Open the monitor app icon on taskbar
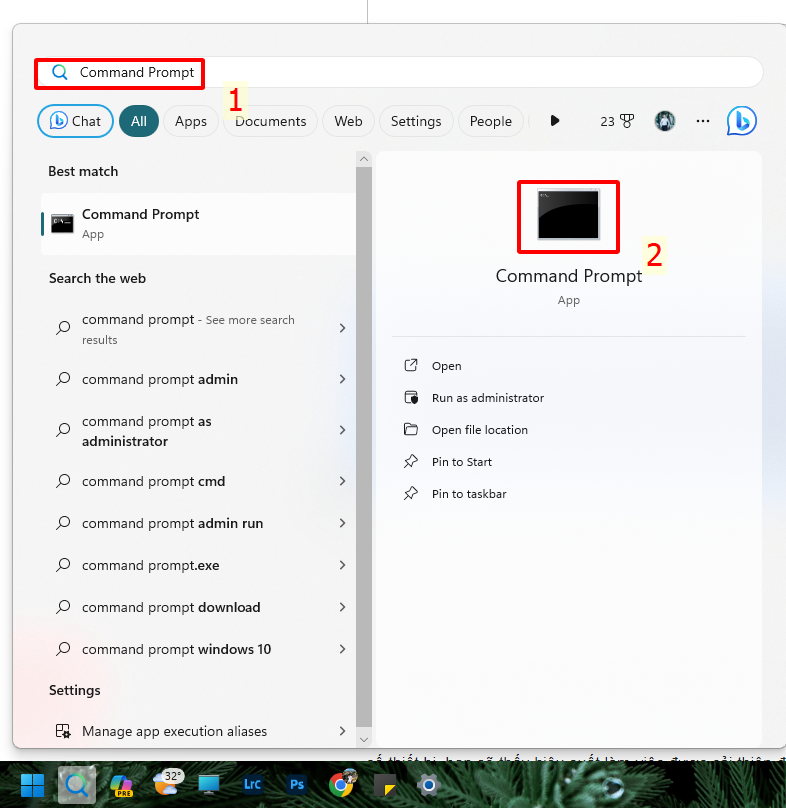 pos(209,784)
